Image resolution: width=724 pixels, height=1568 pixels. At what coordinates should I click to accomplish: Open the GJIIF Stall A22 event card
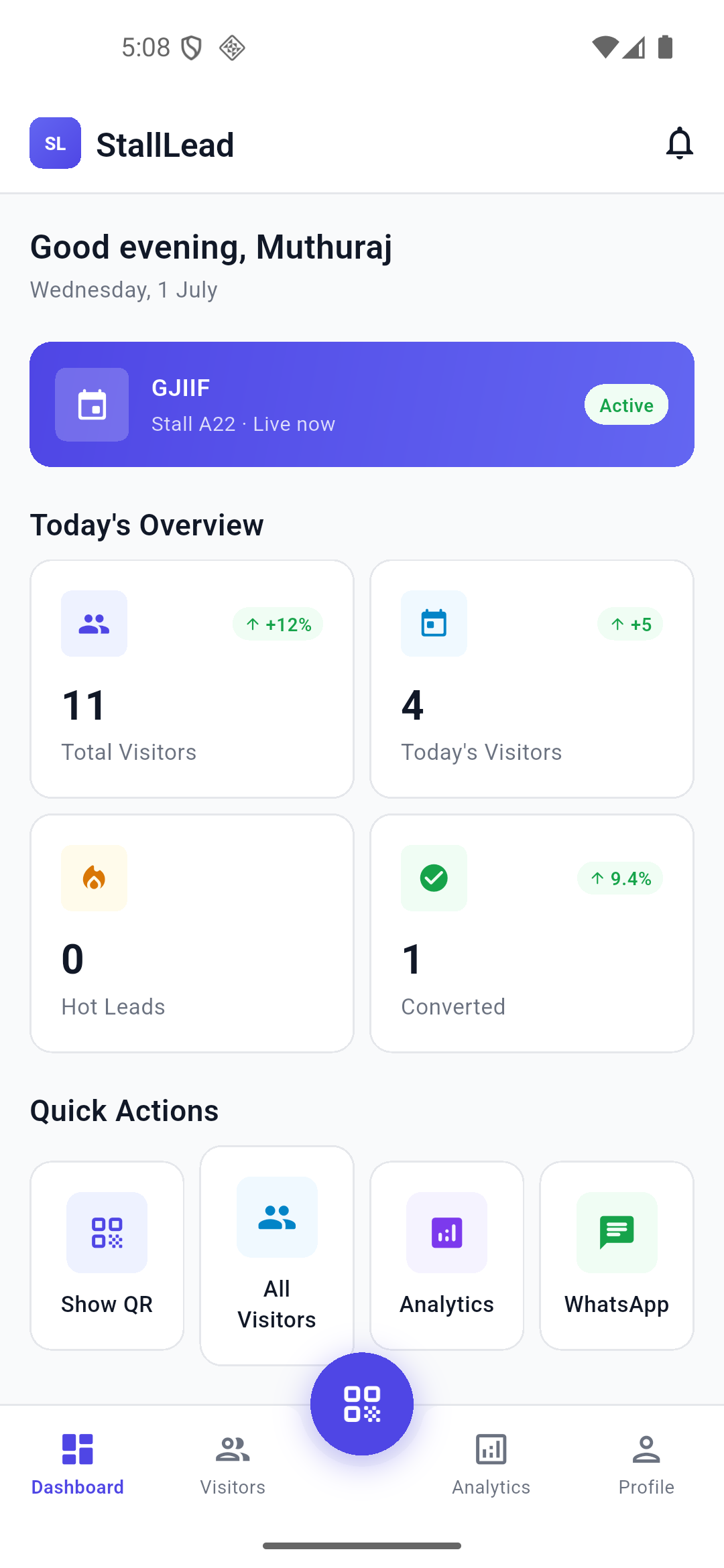tap(362, 405)
